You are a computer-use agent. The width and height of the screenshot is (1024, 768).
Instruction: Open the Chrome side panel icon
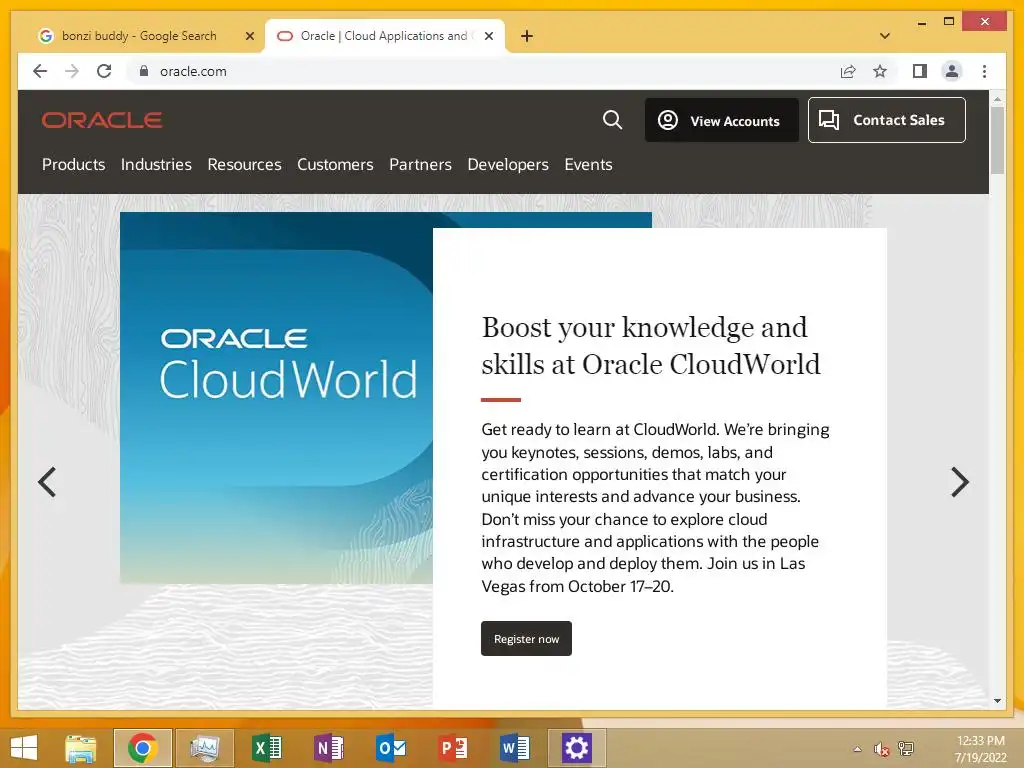point(920,71)
